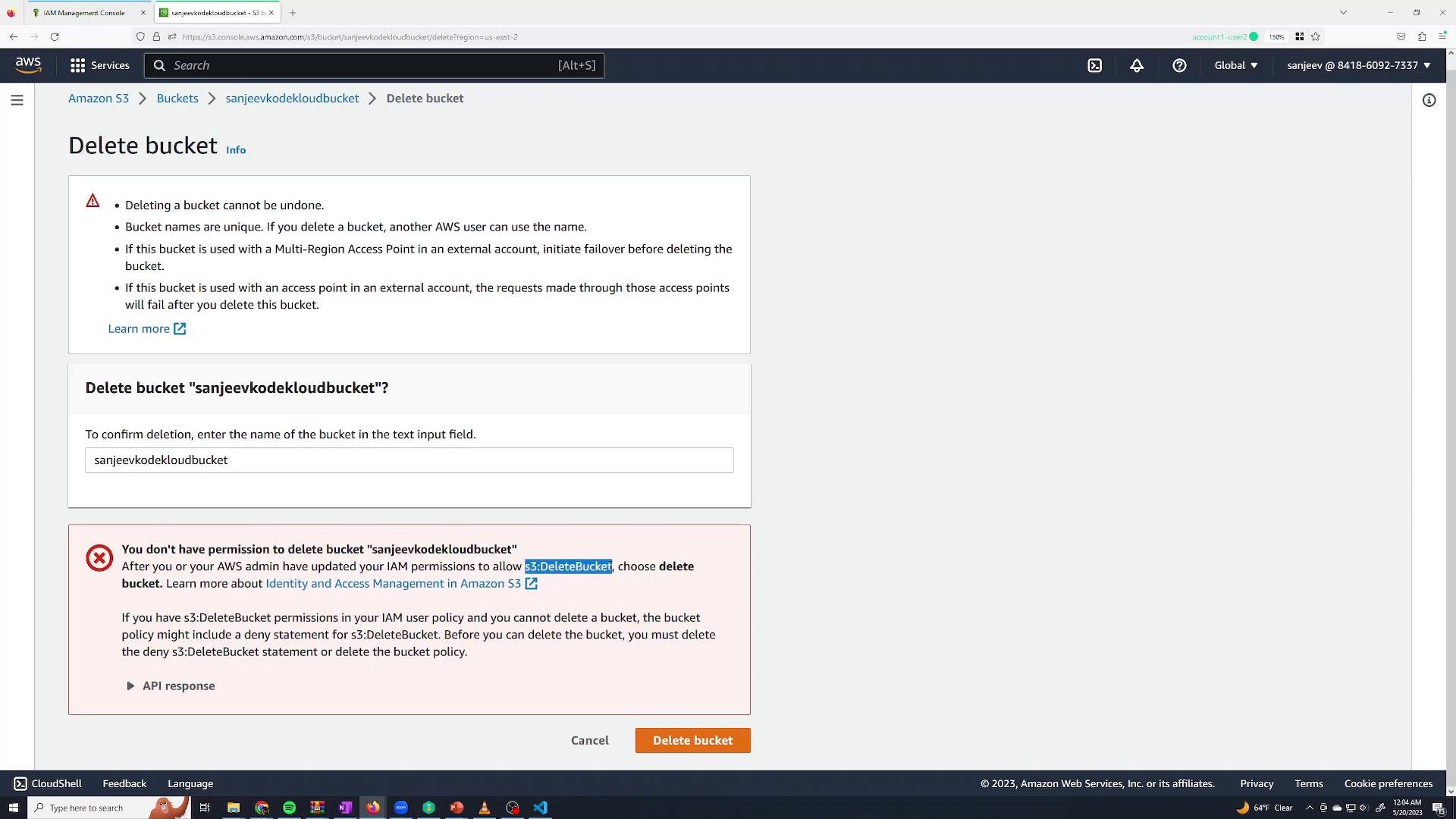The height and width of the screenshot is (819, 1456).
Task: Expand the API response disclosure triangle
Action: tap(130, 686)
